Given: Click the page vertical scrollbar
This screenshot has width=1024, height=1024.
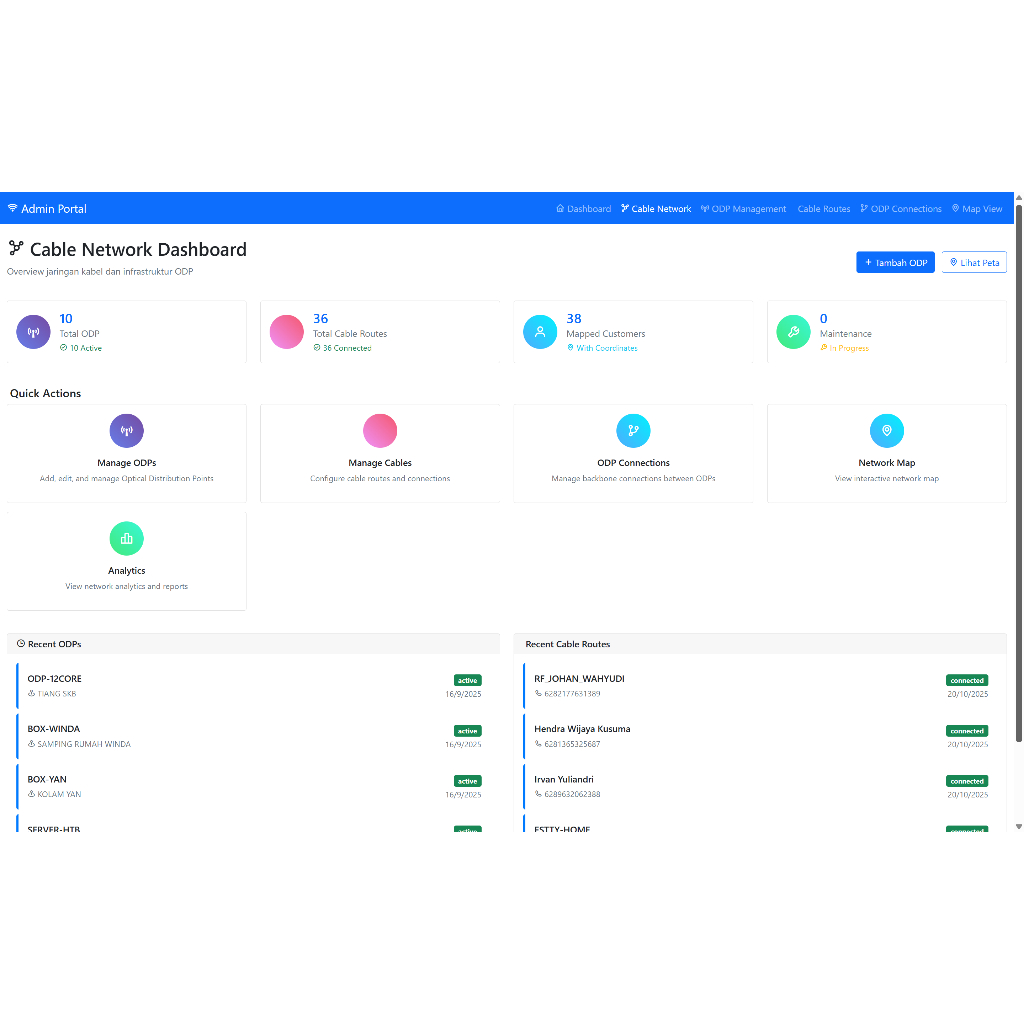Looking at the screenshot, I should [x=1018, y=470].
